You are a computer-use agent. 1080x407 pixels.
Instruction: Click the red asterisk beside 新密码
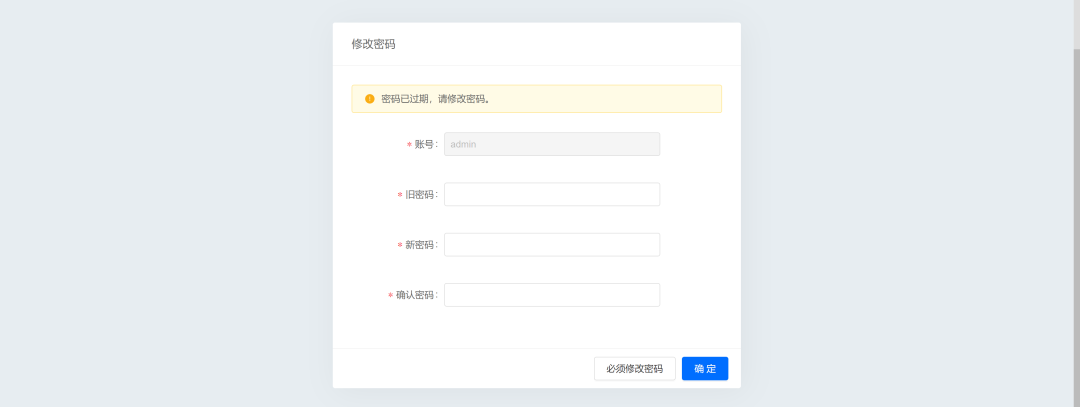[400, 245]
